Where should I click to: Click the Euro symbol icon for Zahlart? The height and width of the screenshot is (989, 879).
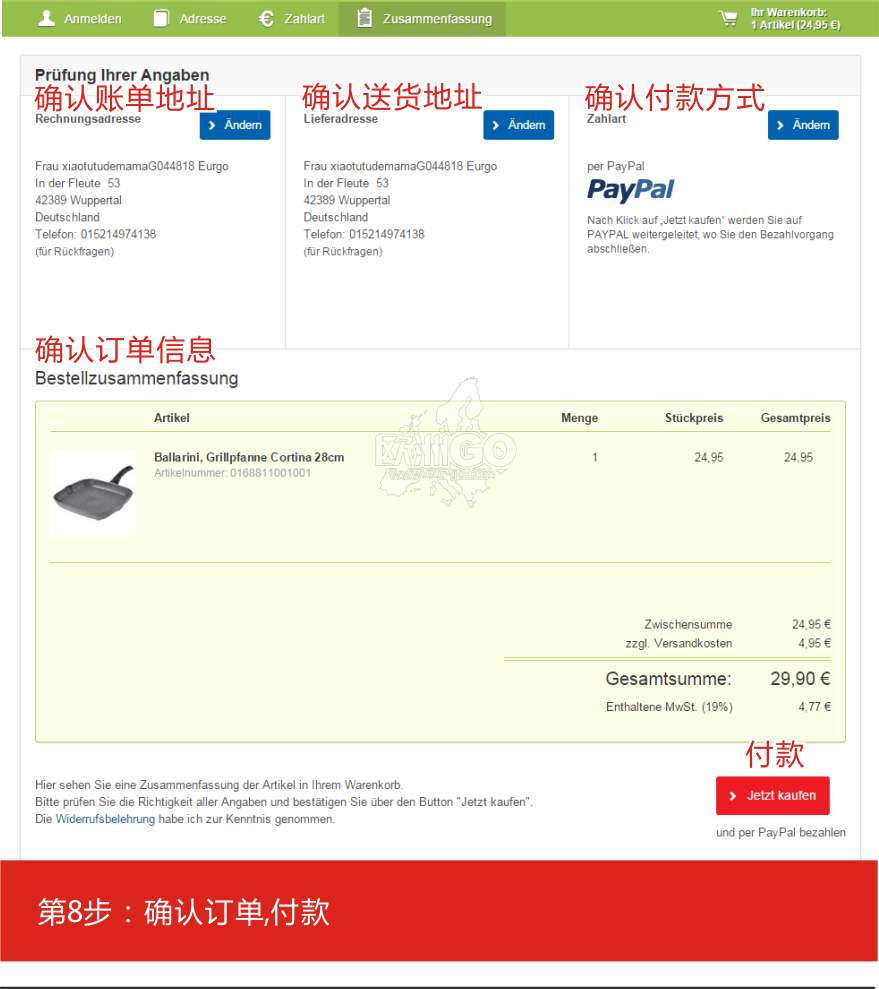click(x=266, y=18)
